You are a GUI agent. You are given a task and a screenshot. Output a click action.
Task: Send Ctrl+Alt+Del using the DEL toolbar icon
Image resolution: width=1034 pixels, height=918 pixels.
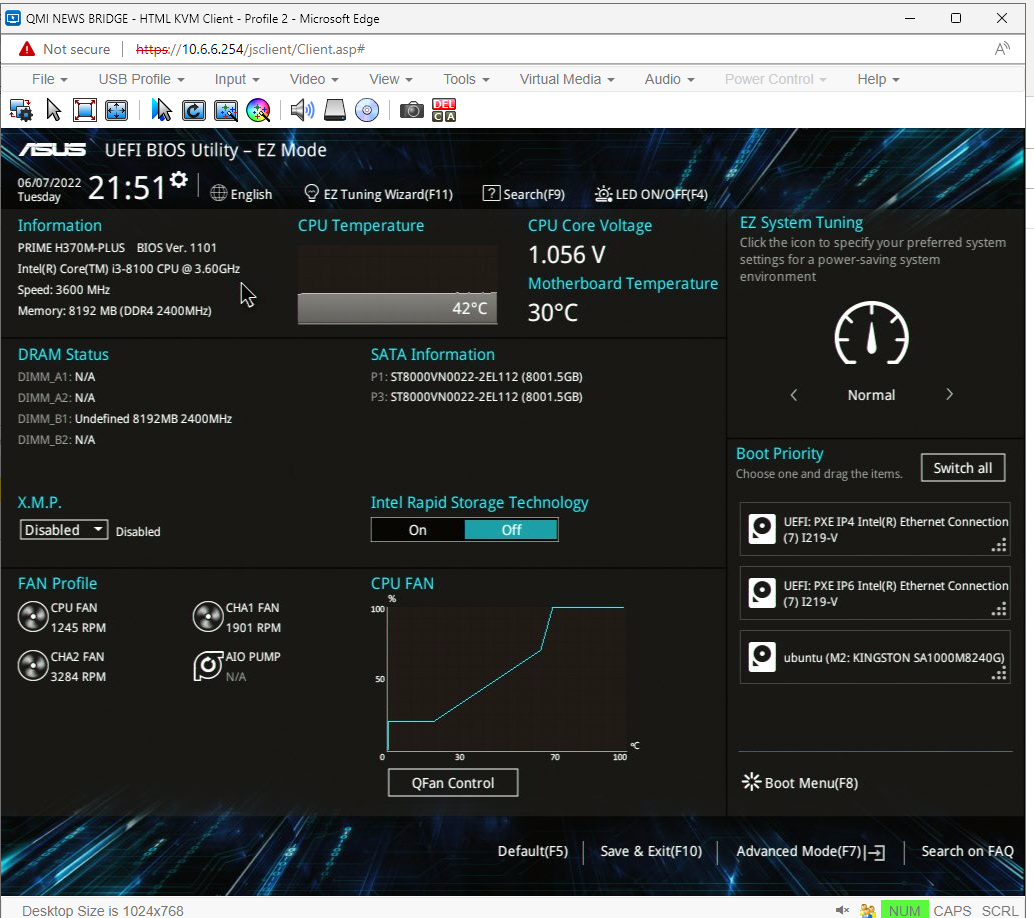pyautogui.click(x=443, y=110)
